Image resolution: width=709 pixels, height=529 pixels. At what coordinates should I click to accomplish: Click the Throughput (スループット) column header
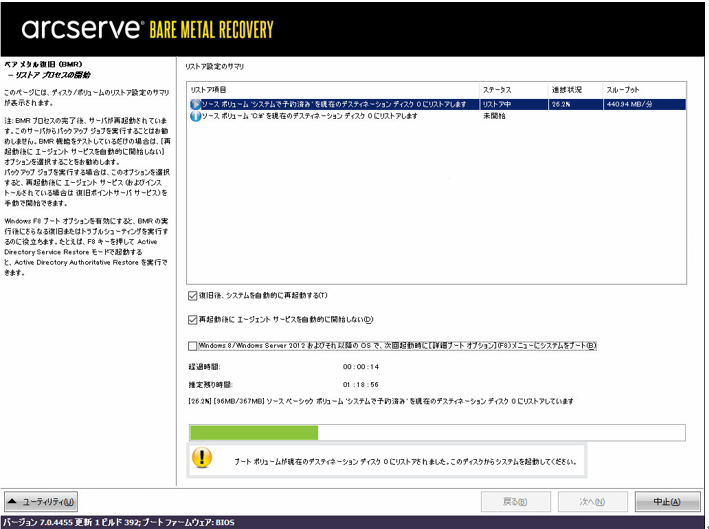coord(644,90)
